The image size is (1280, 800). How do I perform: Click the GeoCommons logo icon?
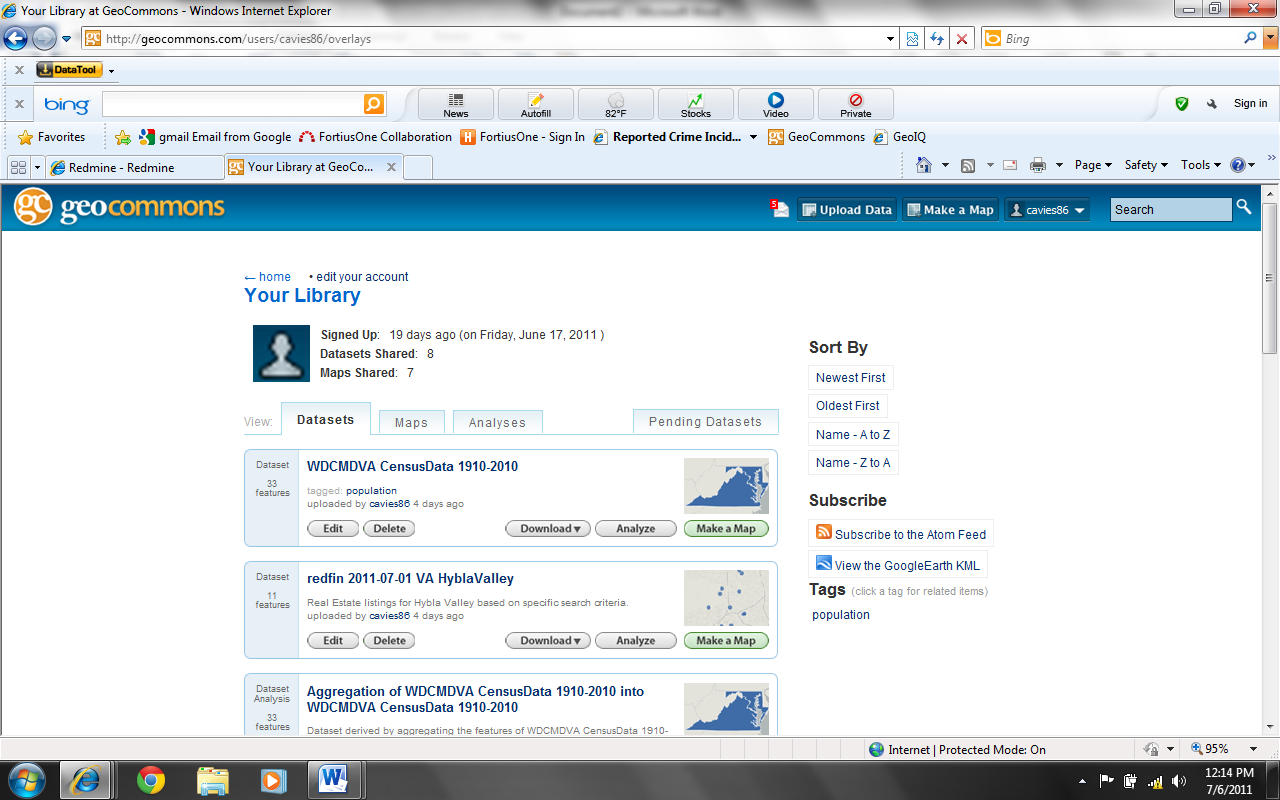click(33, 207)
